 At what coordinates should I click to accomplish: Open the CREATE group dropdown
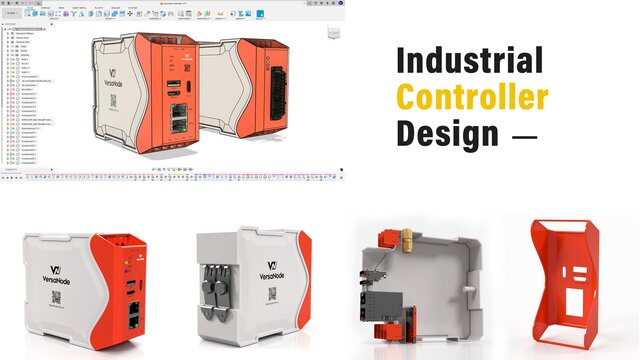coord(54,18)
